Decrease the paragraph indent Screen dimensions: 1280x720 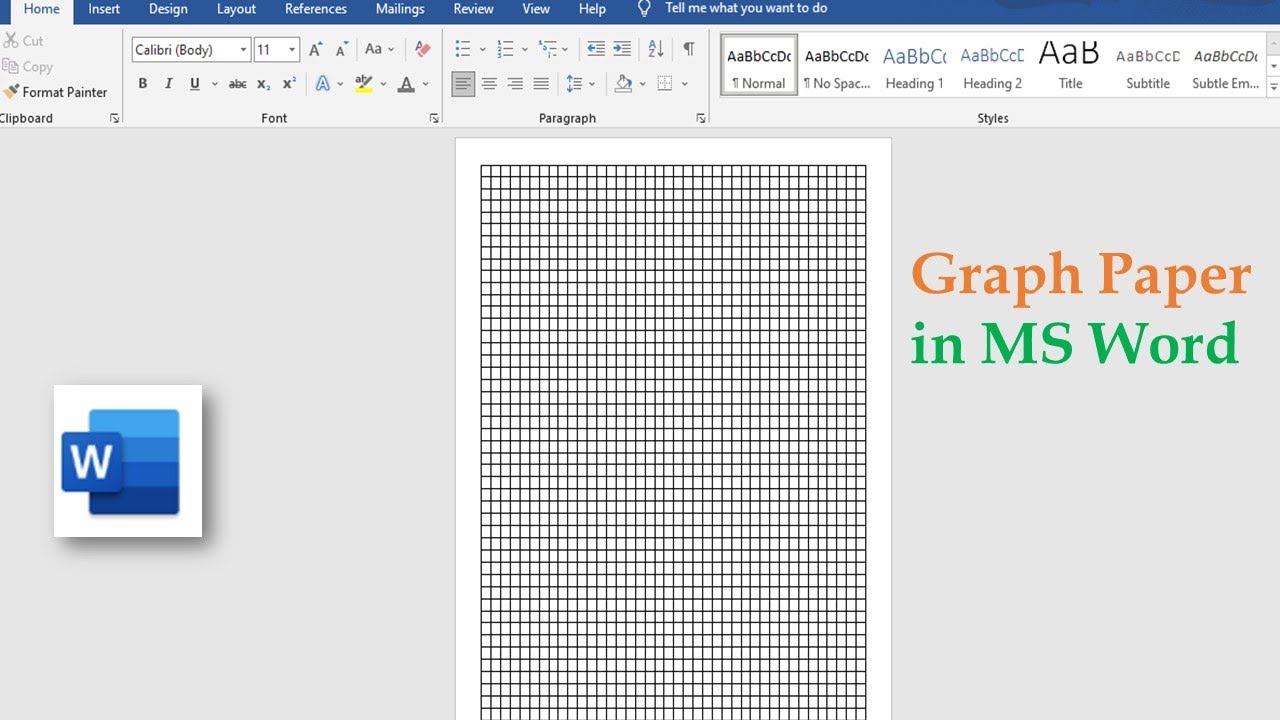(596, 49)
